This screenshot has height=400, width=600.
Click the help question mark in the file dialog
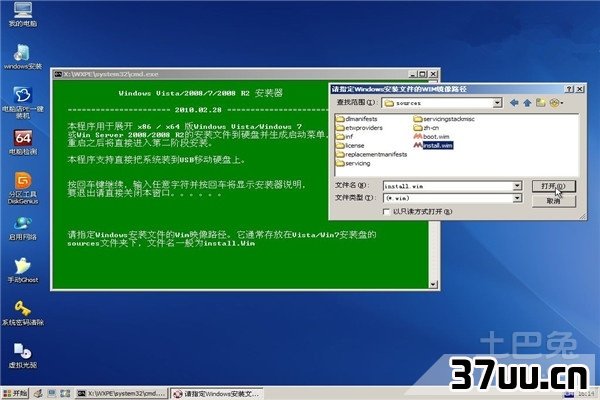[569, 89]
